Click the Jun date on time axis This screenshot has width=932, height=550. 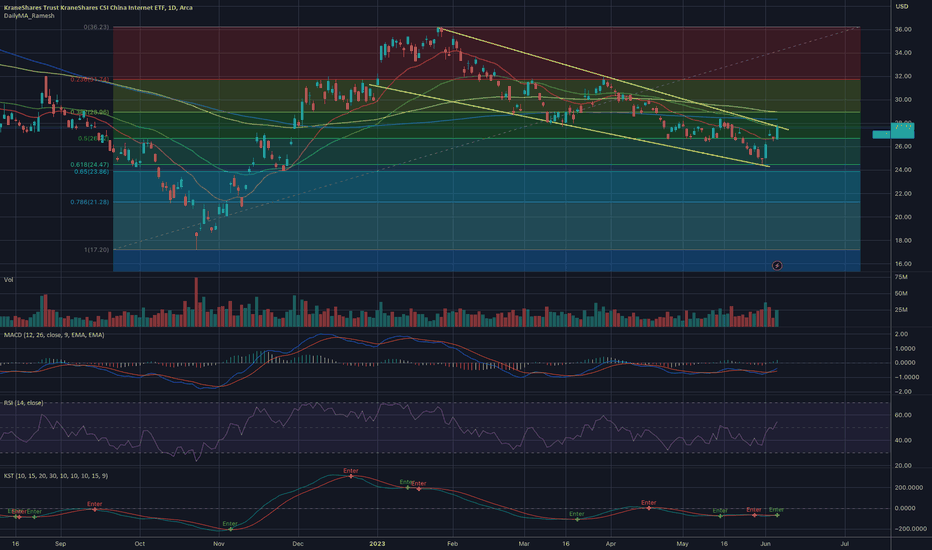coord(766,543)
